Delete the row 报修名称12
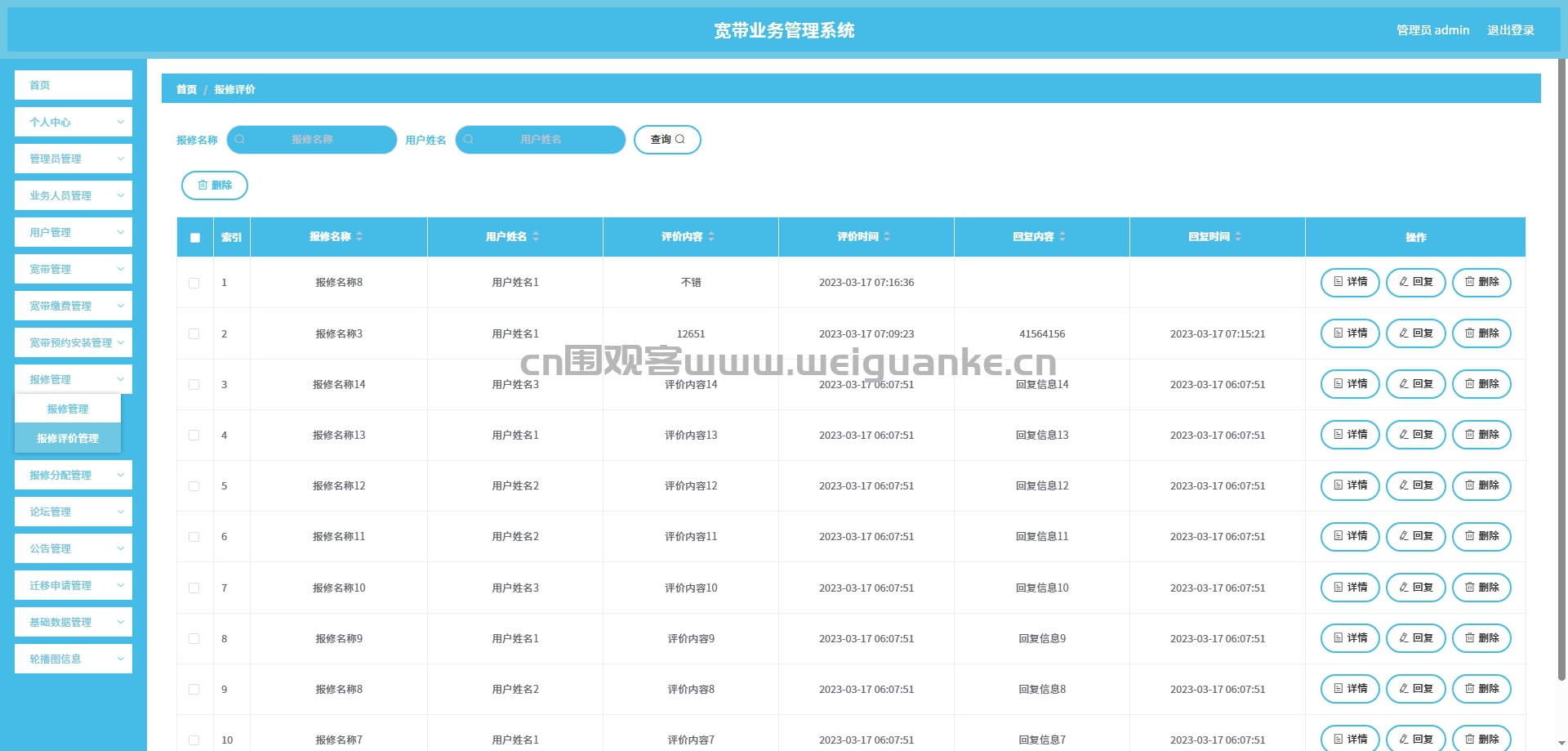 [x=1481, y=485]
